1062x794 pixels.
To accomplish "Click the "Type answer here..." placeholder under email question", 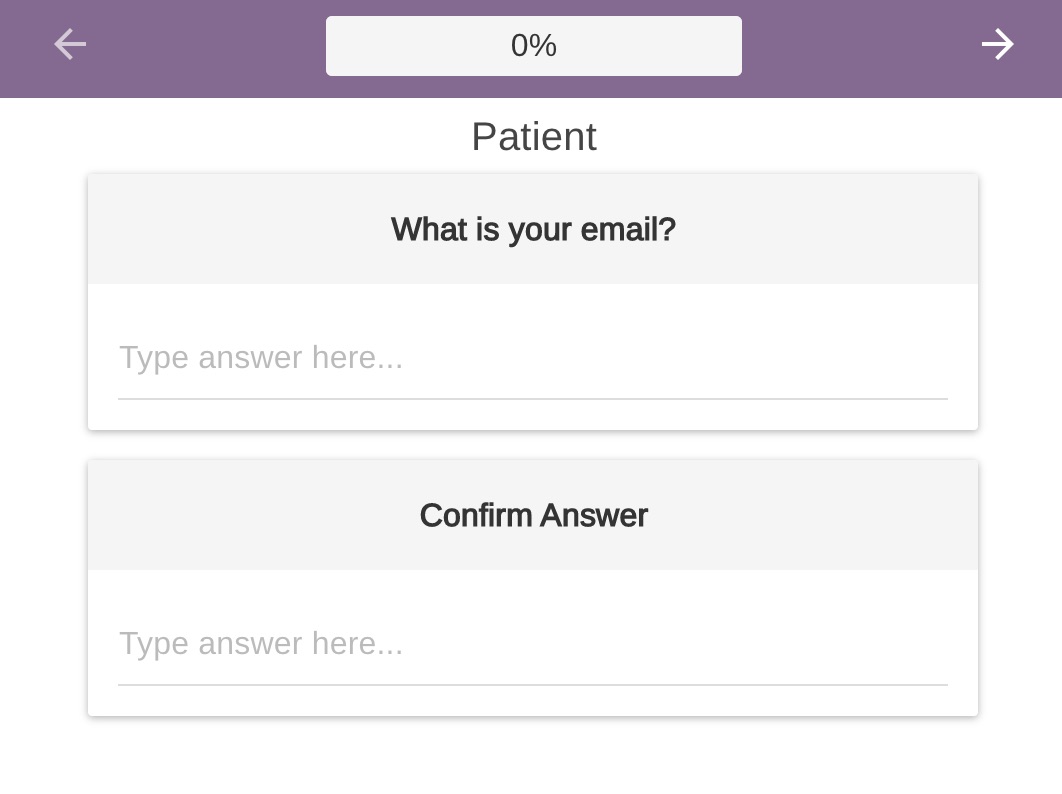I will pyautogui.click(x=261, y=358).
